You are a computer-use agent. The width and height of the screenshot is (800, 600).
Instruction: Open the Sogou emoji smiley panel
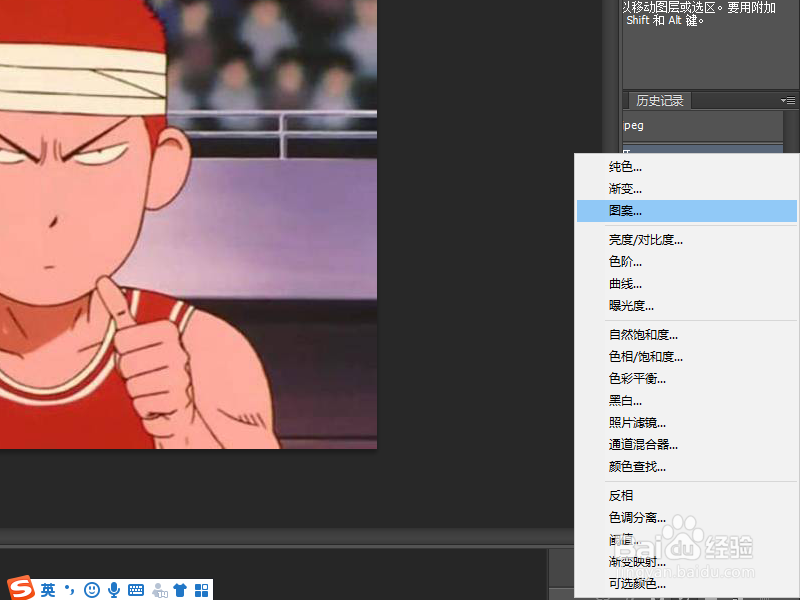click(x=92, y=590)
